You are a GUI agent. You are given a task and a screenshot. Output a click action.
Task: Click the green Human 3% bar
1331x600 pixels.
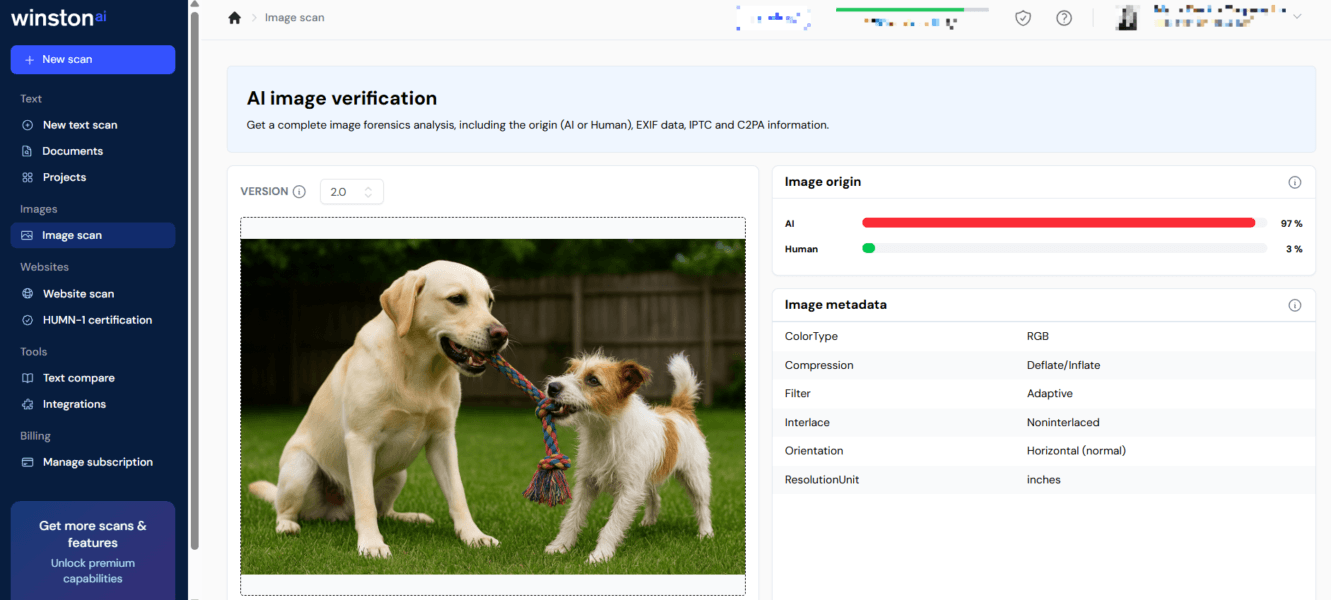[x=869, y=248]
